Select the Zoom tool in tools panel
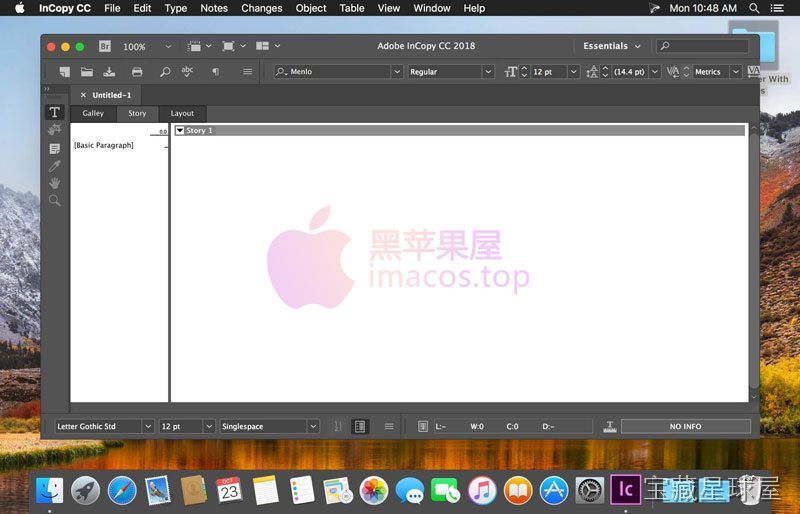The image size is (800, 514). click(55, 201)
